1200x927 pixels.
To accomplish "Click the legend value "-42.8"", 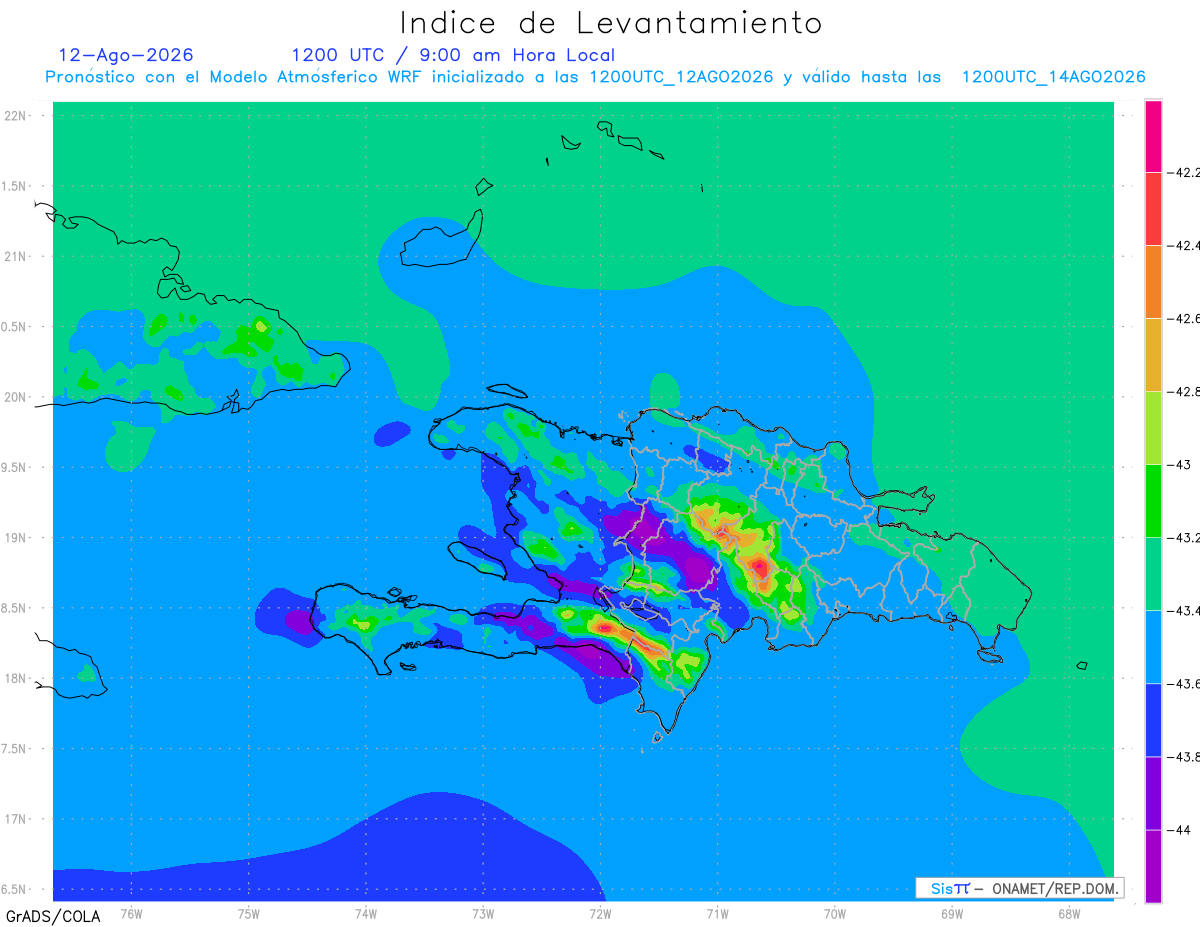I will (x=1185, y=391).
